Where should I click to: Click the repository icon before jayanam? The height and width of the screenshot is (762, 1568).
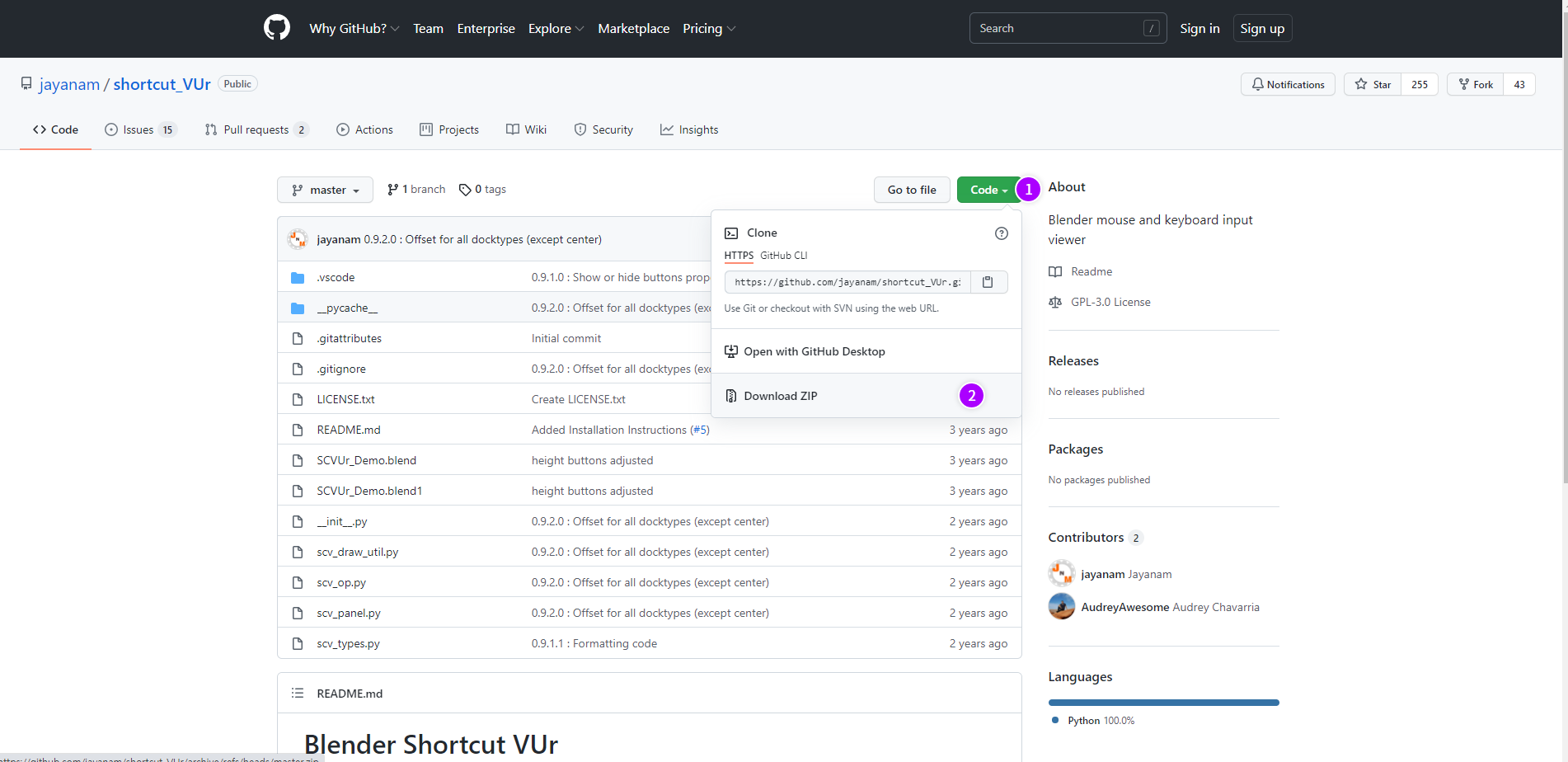[x=26, y=84]
